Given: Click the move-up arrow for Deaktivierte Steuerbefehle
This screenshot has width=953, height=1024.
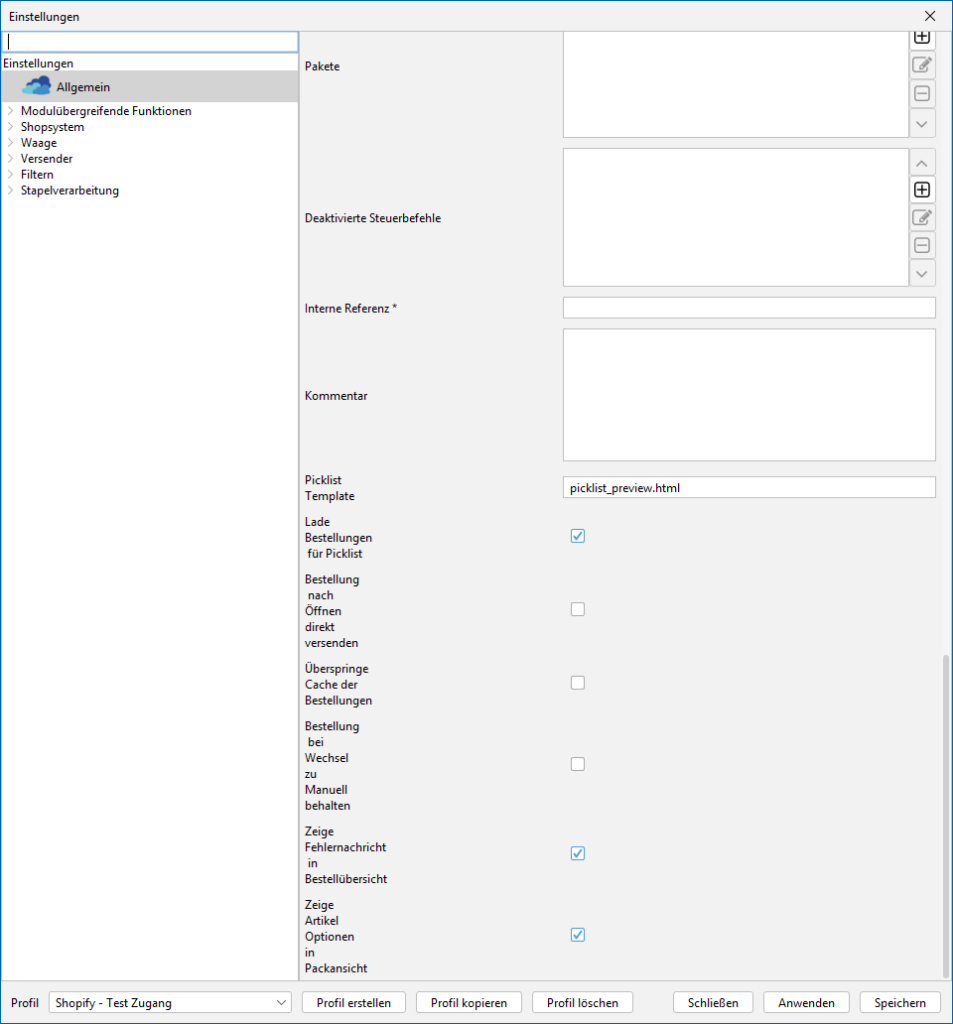Looking at the screenshot, I should coord(922,162).
